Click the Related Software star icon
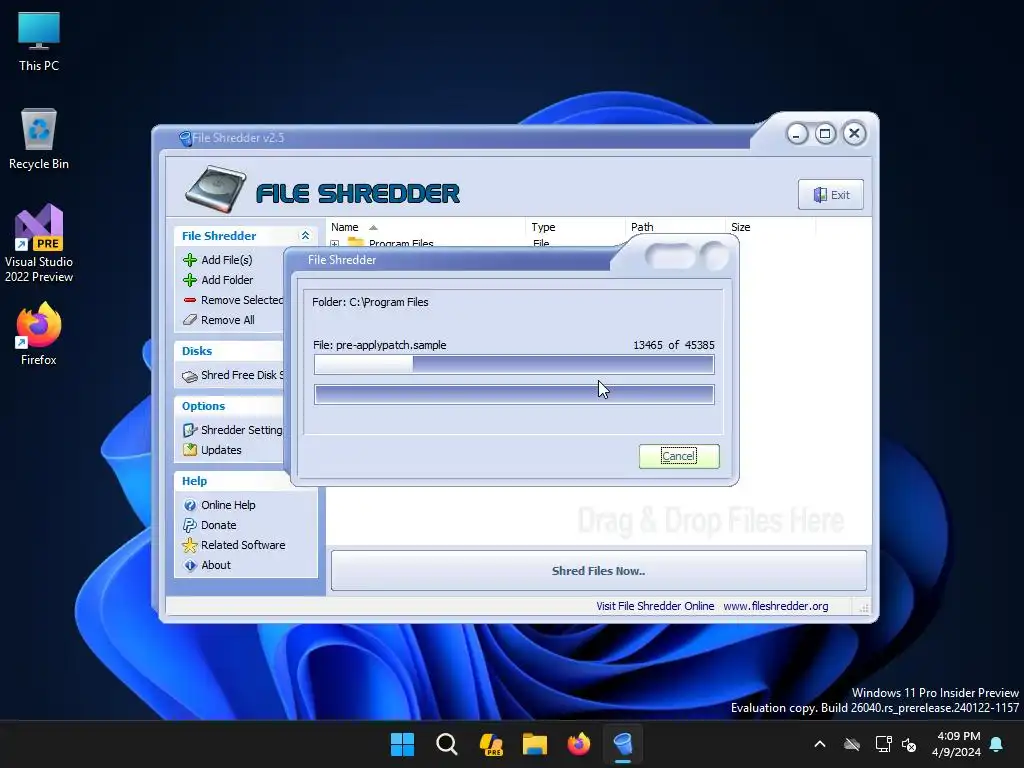The width and height of the screenshot is (1024, 768). click(x=190, y=545)
